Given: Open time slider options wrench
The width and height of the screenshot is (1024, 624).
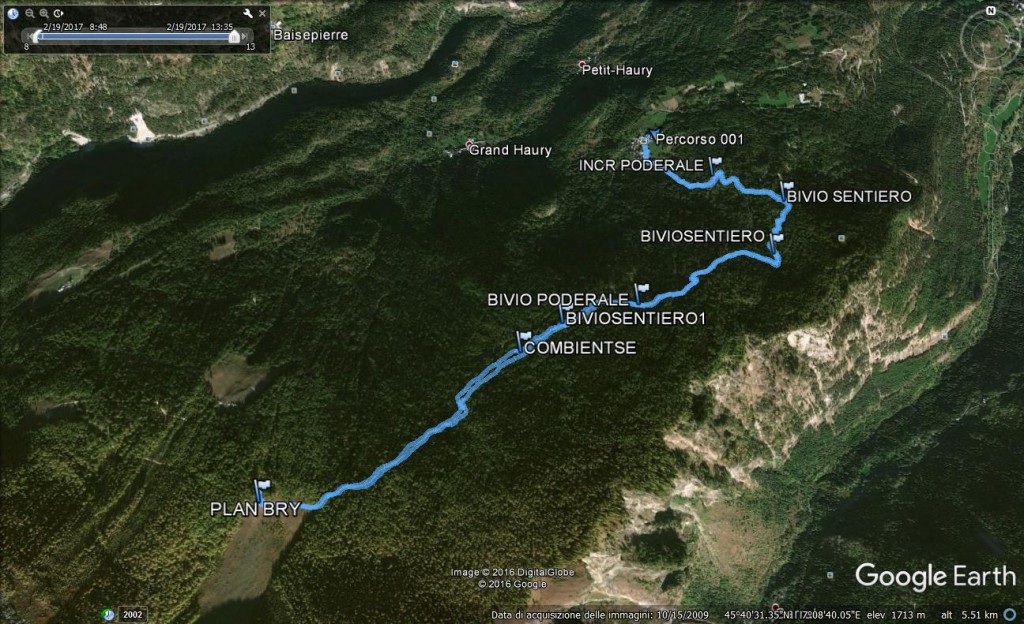Looking at the screenshot, I should click(248, 13).
